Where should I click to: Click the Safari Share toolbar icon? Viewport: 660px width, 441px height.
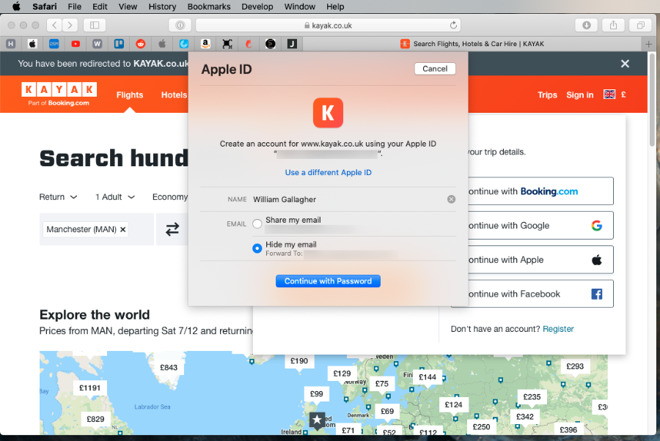tap(613, 25)
